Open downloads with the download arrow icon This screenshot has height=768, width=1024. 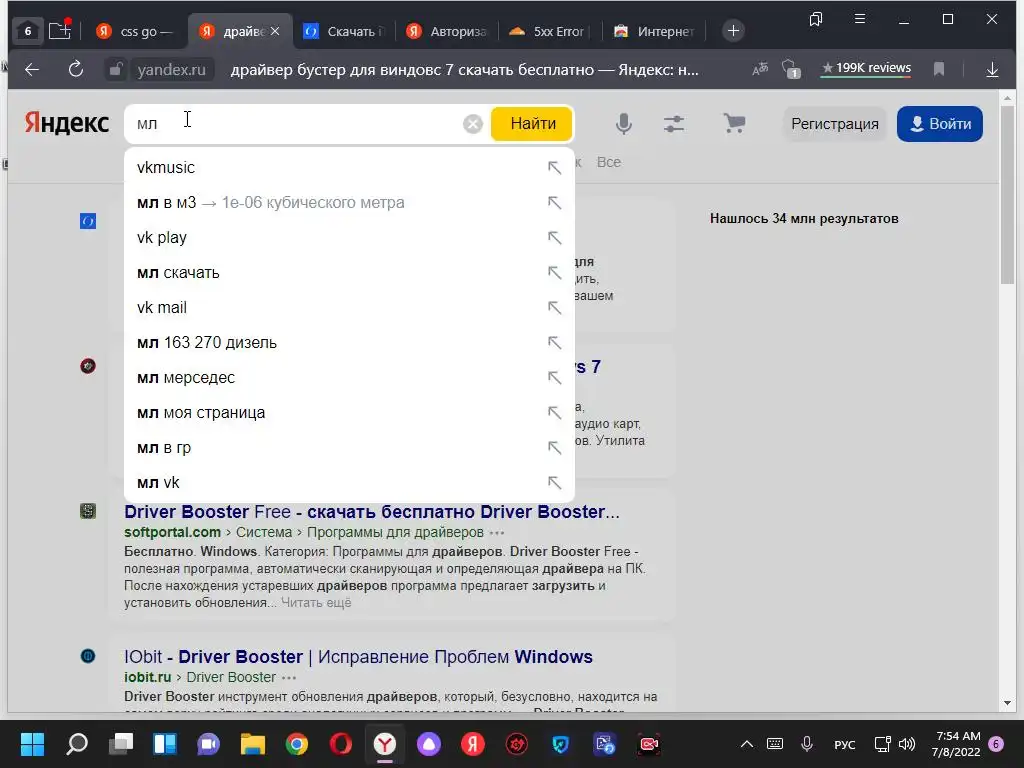pyautogui.click(x=992, y=69)
